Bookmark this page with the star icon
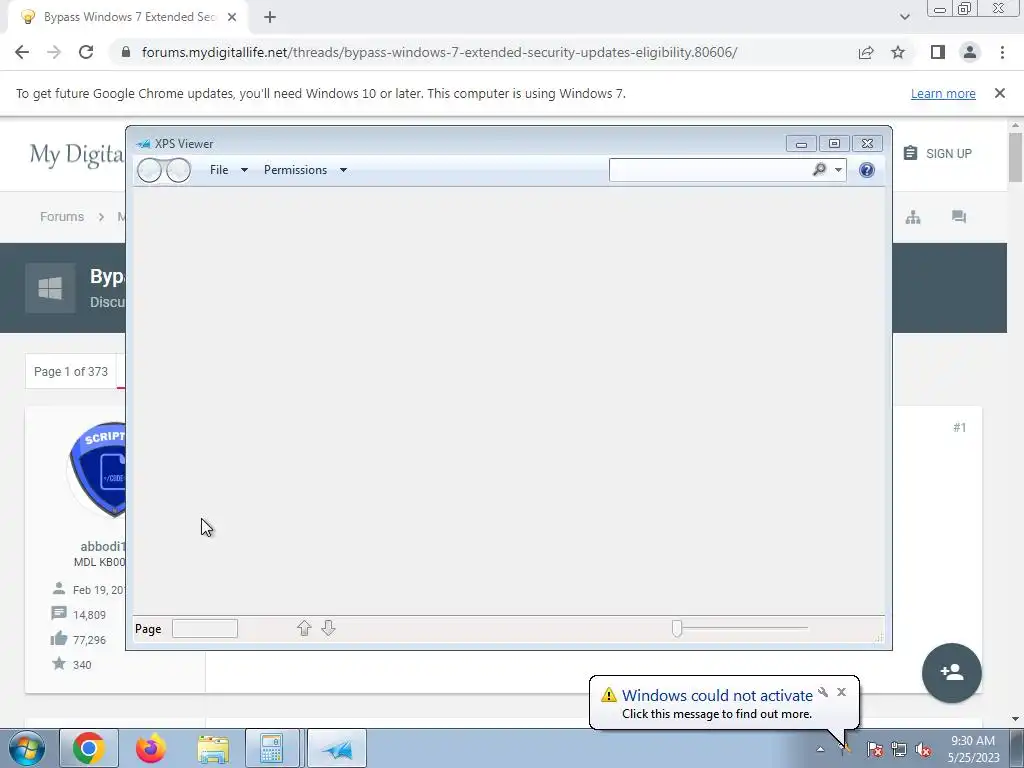The height and width of the screenshot is (768, 1024). (898, 52)
